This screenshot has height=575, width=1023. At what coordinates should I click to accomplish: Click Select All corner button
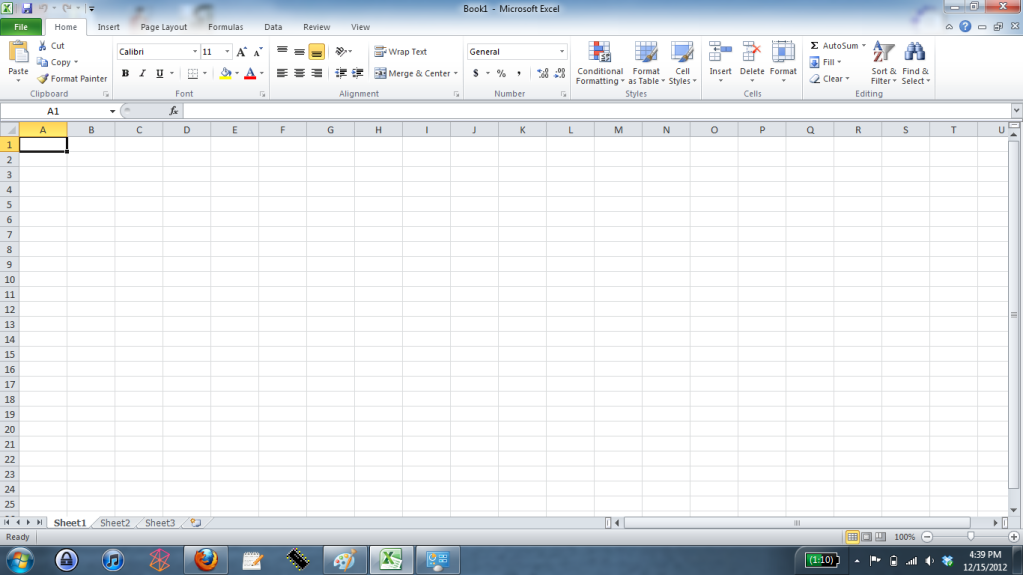[9, 130]
